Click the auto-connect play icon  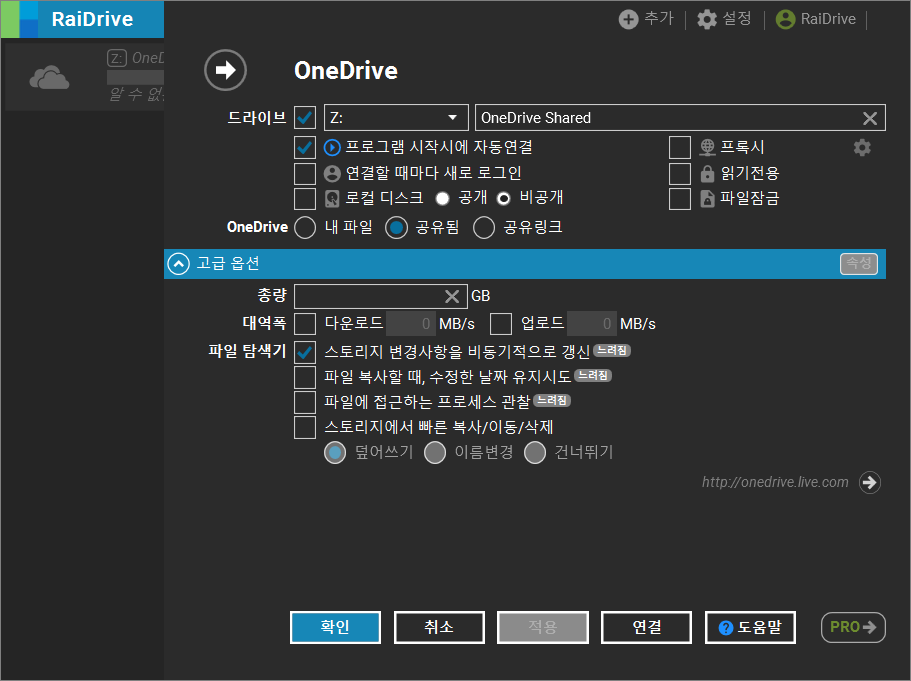[x=332, y=148]
